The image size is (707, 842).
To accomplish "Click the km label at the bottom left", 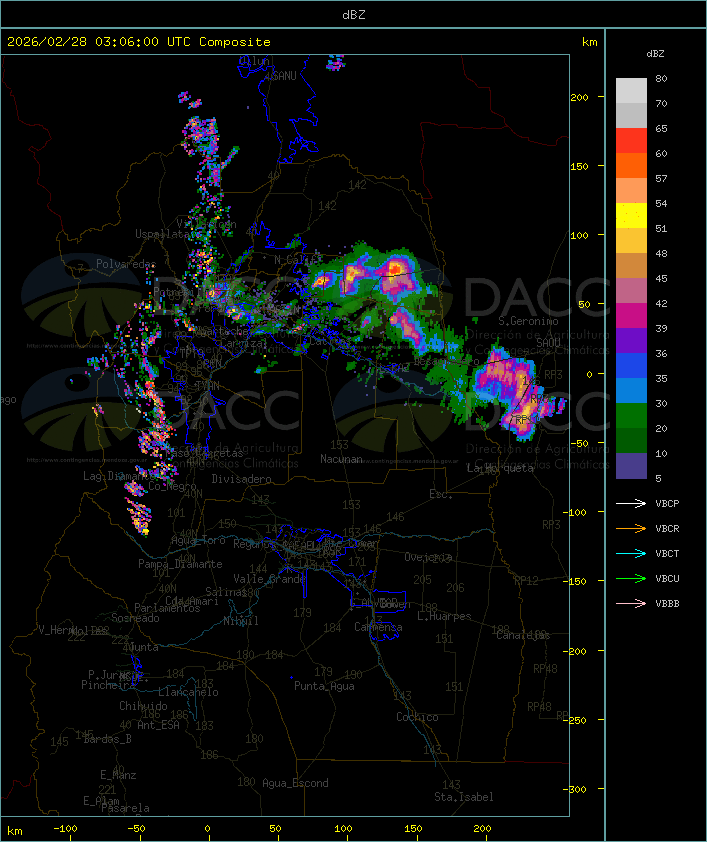I will (x=14, y=831).
